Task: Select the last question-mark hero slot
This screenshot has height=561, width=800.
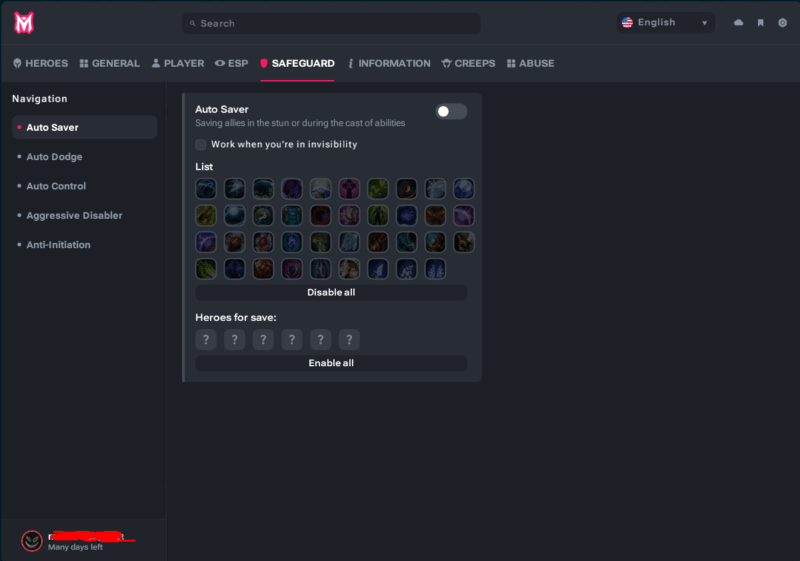Action: (x=349, y=339)
